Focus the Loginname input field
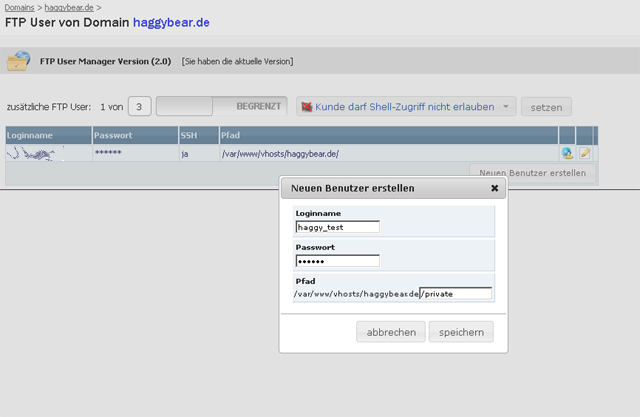The width and height of the screenshot is (640, 417). click(x=337, y=227)
